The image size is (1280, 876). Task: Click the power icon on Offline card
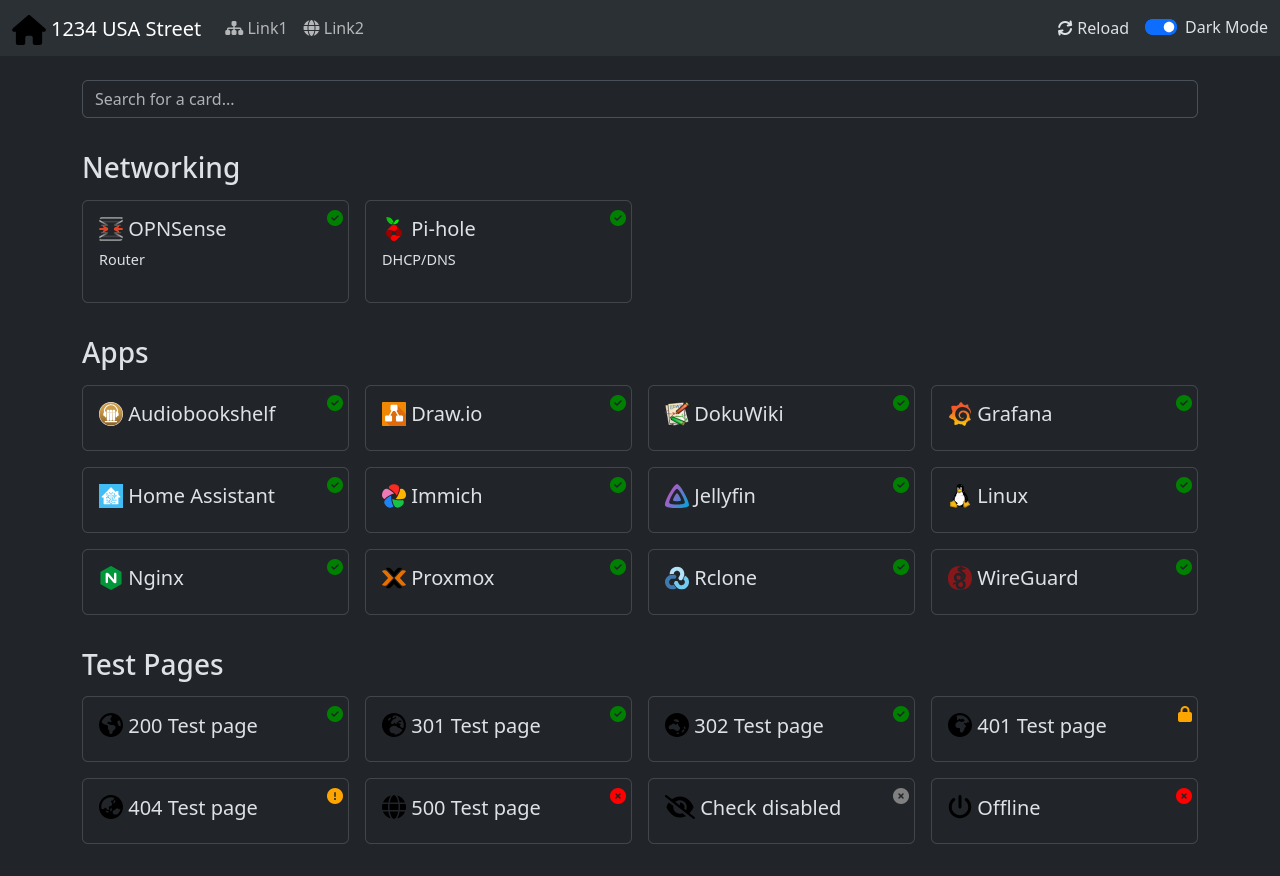pos(960,807)
